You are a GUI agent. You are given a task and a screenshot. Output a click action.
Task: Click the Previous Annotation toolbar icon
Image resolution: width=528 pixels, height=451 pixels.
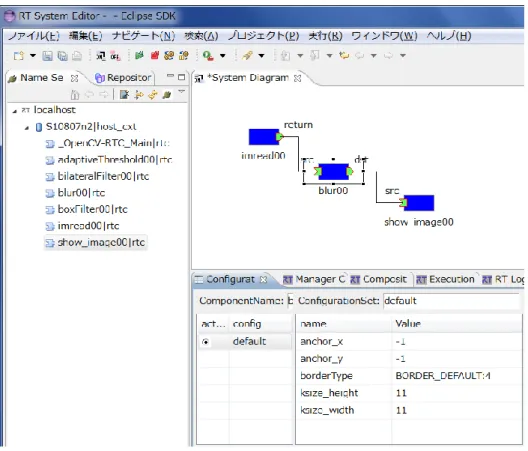click(x=315, y=56)
